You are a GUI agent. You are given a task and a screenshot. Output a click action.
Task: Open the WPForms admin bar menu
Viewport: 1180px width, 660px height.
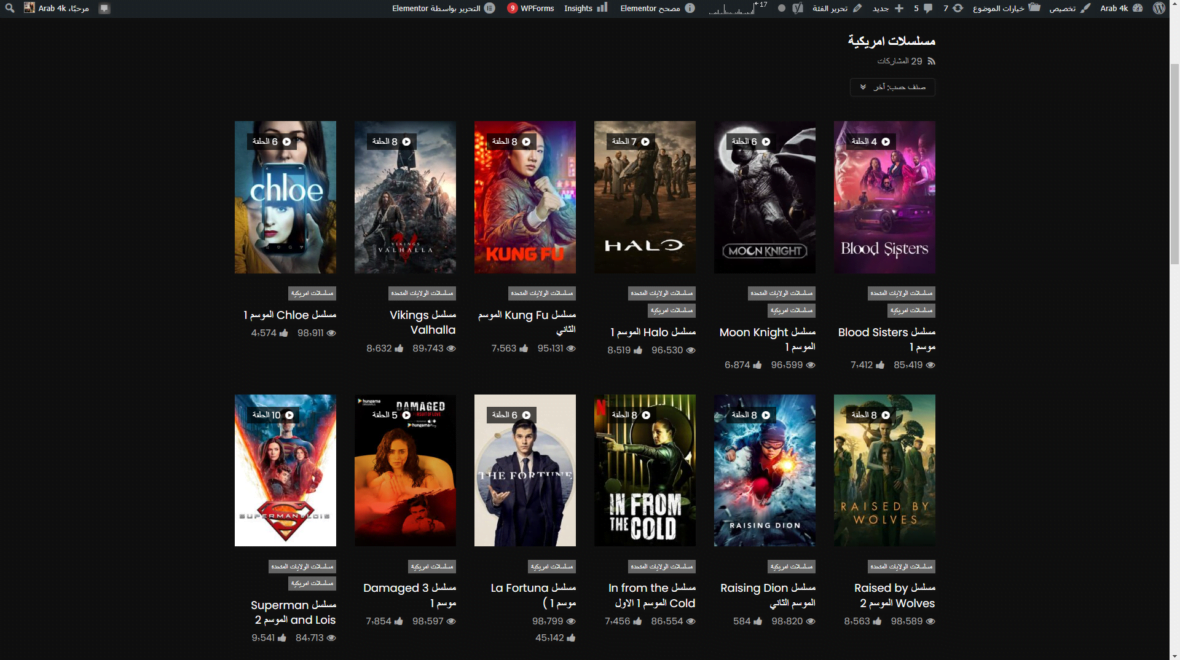point(531,8)
